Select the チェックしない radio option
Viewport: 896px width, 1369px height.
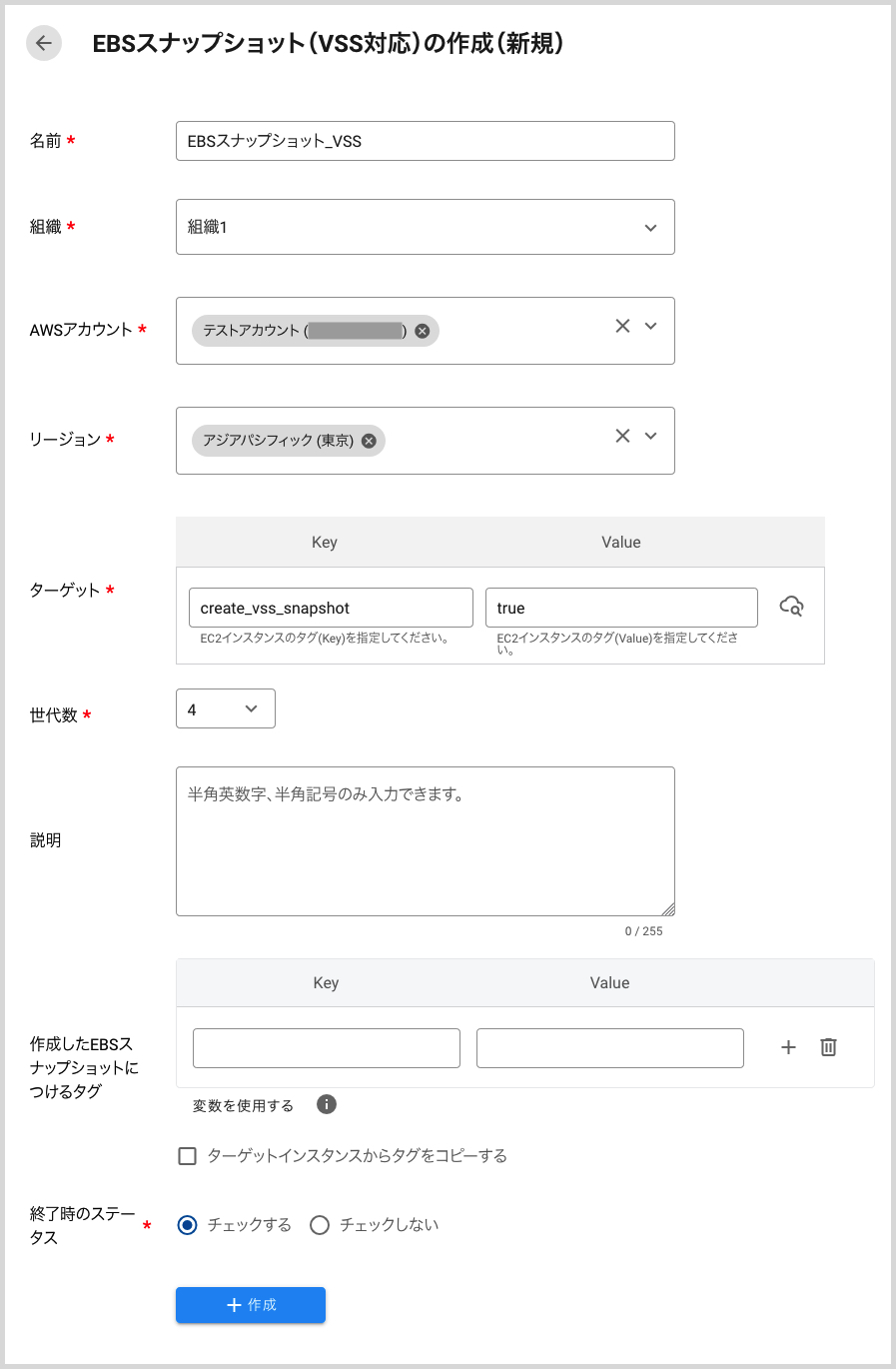tap(320, 1224)
